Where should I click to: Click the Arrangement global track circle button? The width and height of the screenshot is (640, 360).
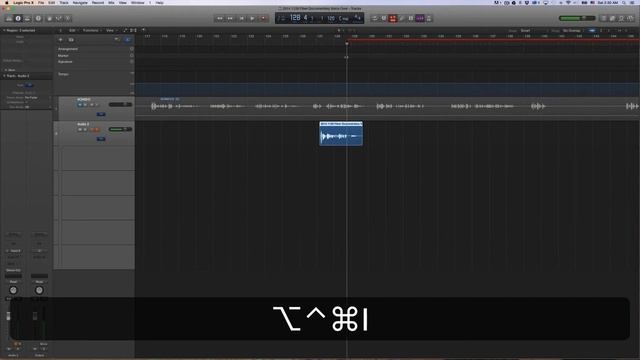click(132, 49)
